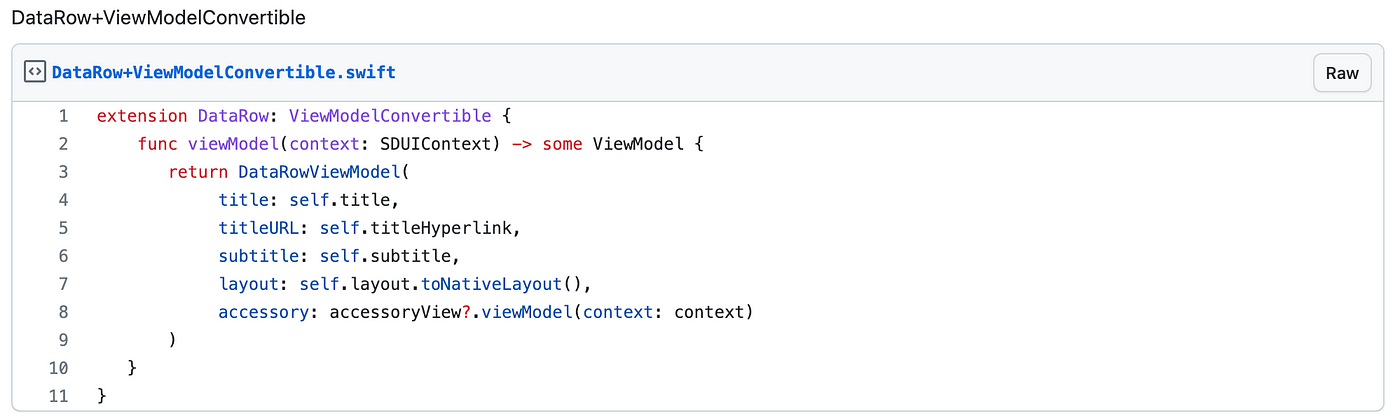This screenshot has height=420, width=1400.
Task: Select line number 5
Action: pos(63,228)
